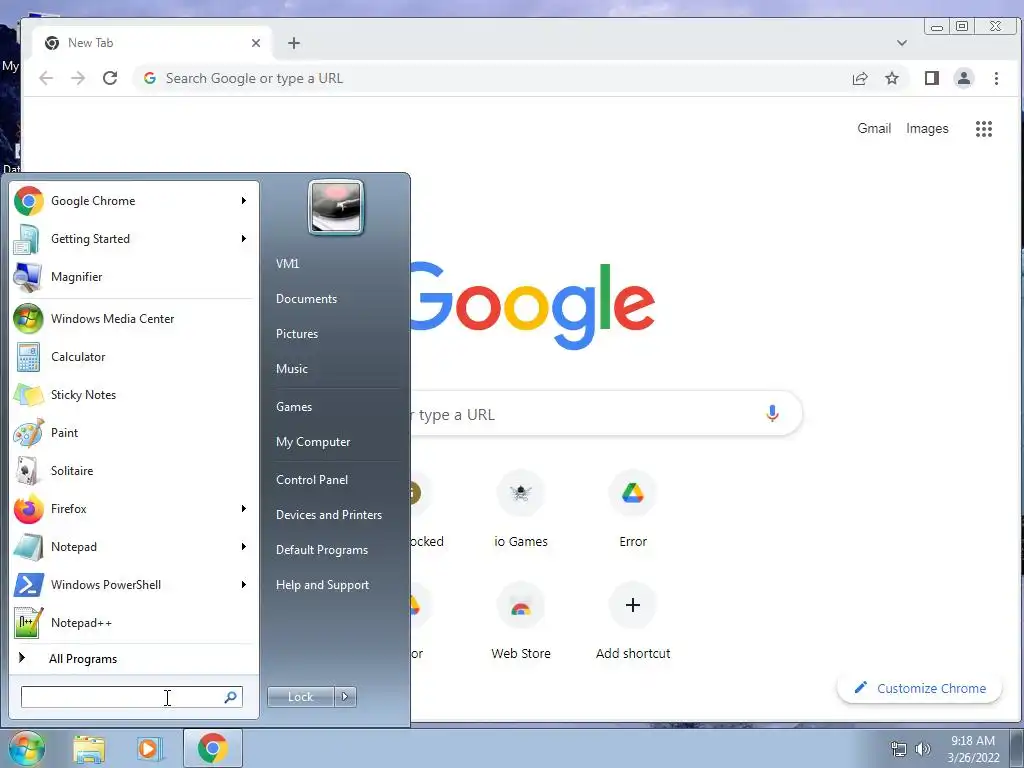Click the Lock button

[x=301, y=697]
